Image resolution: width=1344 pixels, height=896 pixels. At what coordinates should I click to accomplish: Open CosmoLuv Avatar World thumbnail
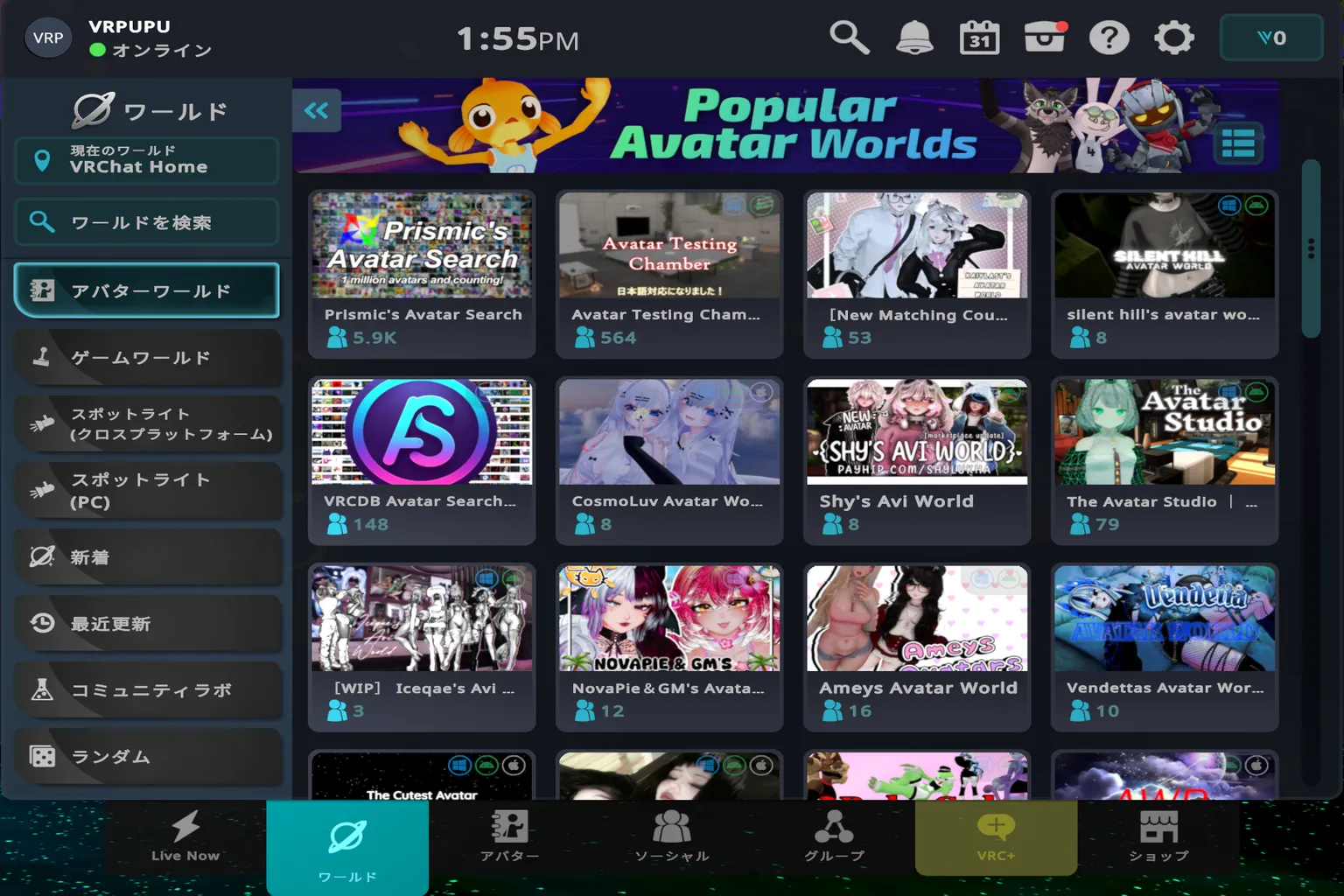point(669,431)
